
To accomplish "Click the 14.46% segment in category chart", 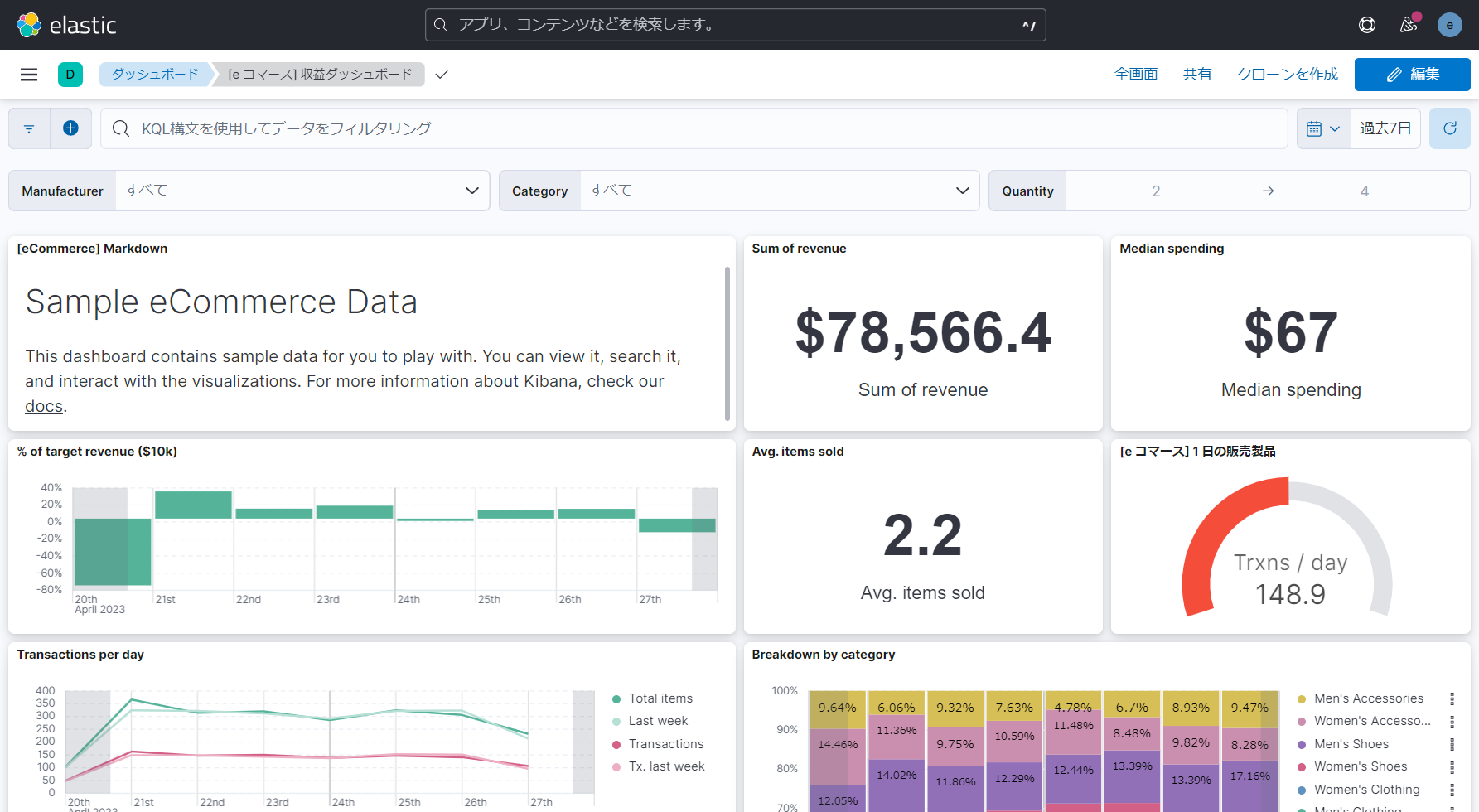I will [x=837, y=756].
